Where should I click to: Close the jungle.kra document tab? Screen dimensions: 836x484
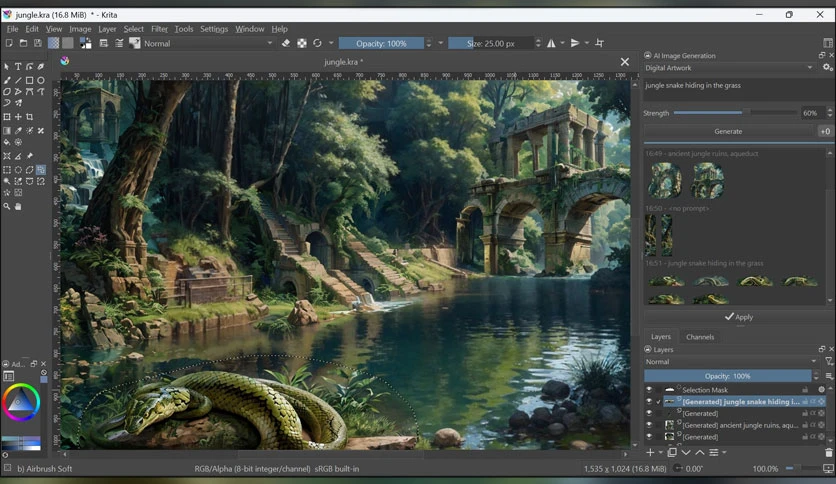(624, 62)
